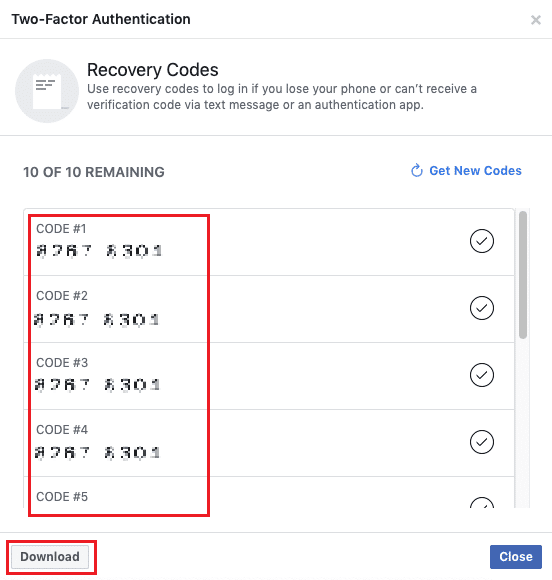Click the refresh arrow icon beside Get New Codes
552x580 pixels.
417,171
